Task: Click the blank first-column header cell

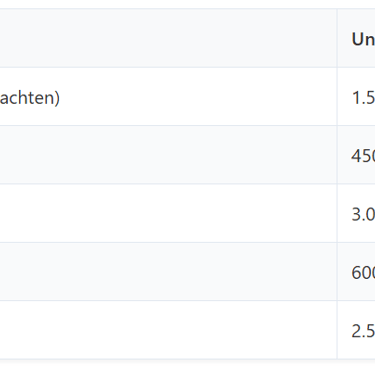Action: tap(168, 38)
